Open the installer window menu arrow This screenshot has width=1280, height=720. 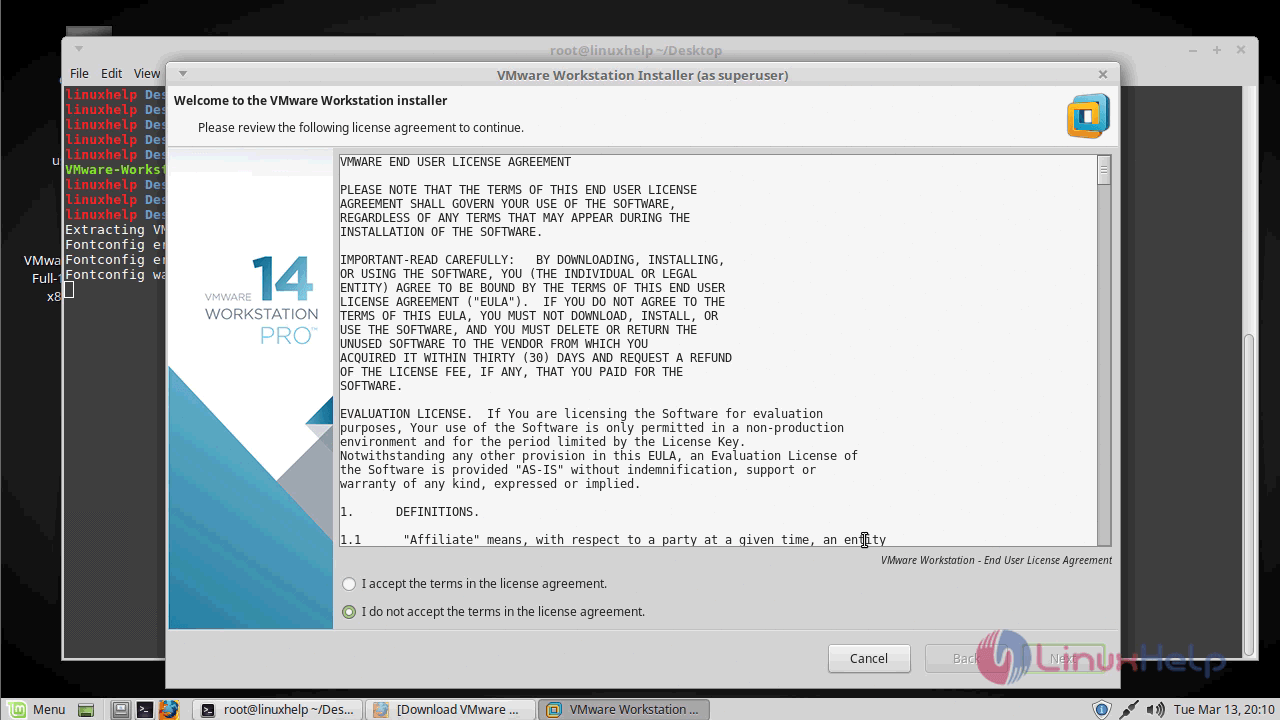[183, 73]
